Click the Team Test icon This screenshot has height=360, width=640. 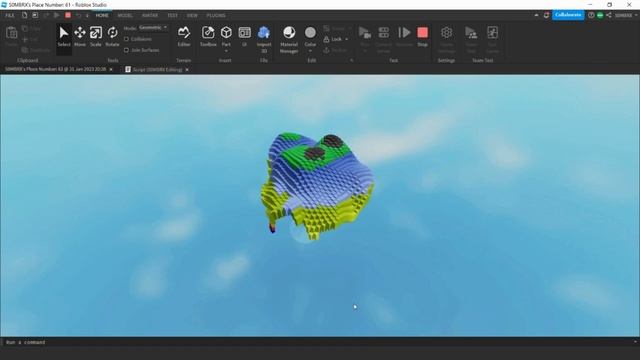point(471,32)
